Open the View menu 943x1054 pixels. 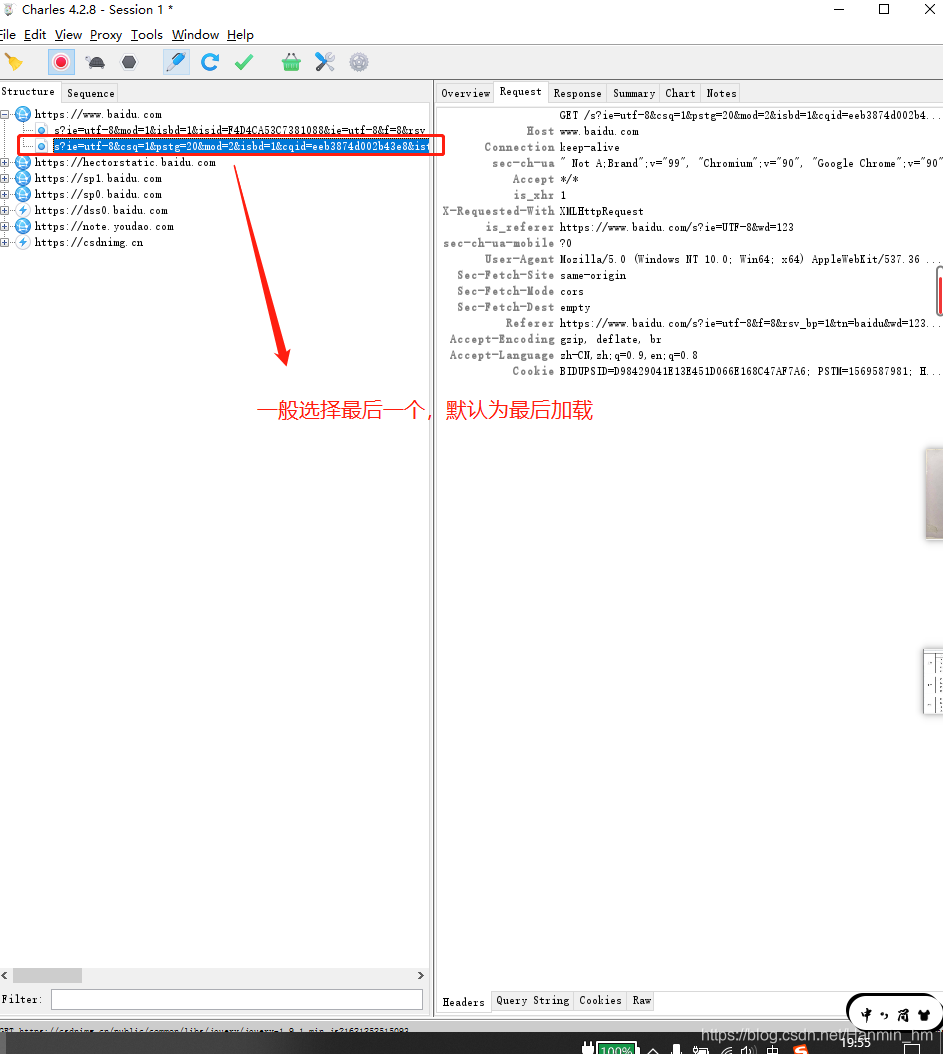click(68, 35)
